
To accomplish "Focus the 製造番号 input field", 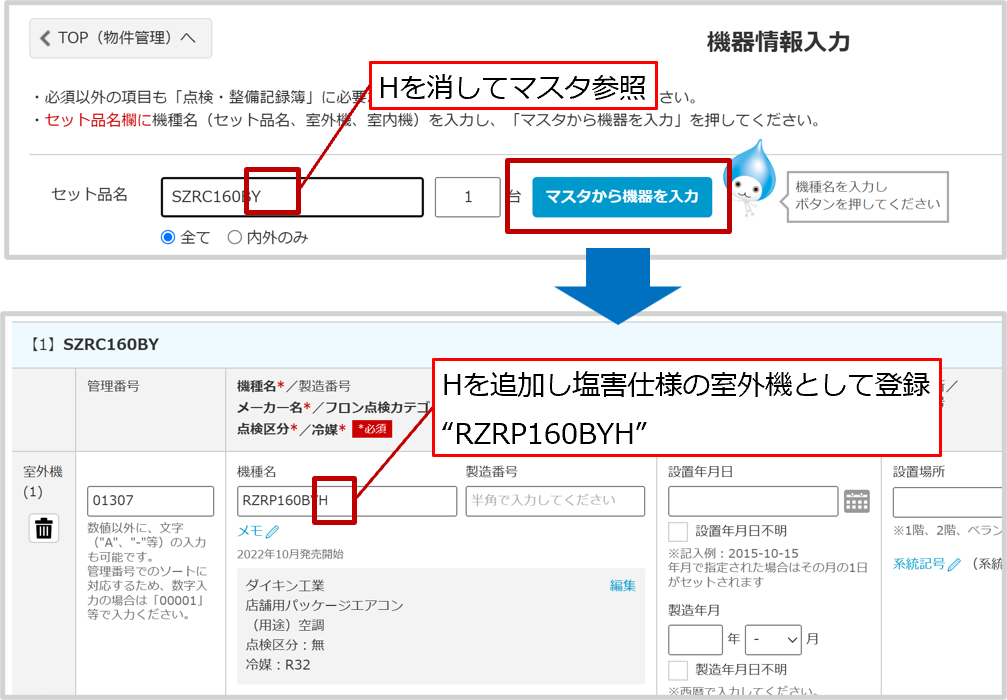I will [x=555, y=501].
